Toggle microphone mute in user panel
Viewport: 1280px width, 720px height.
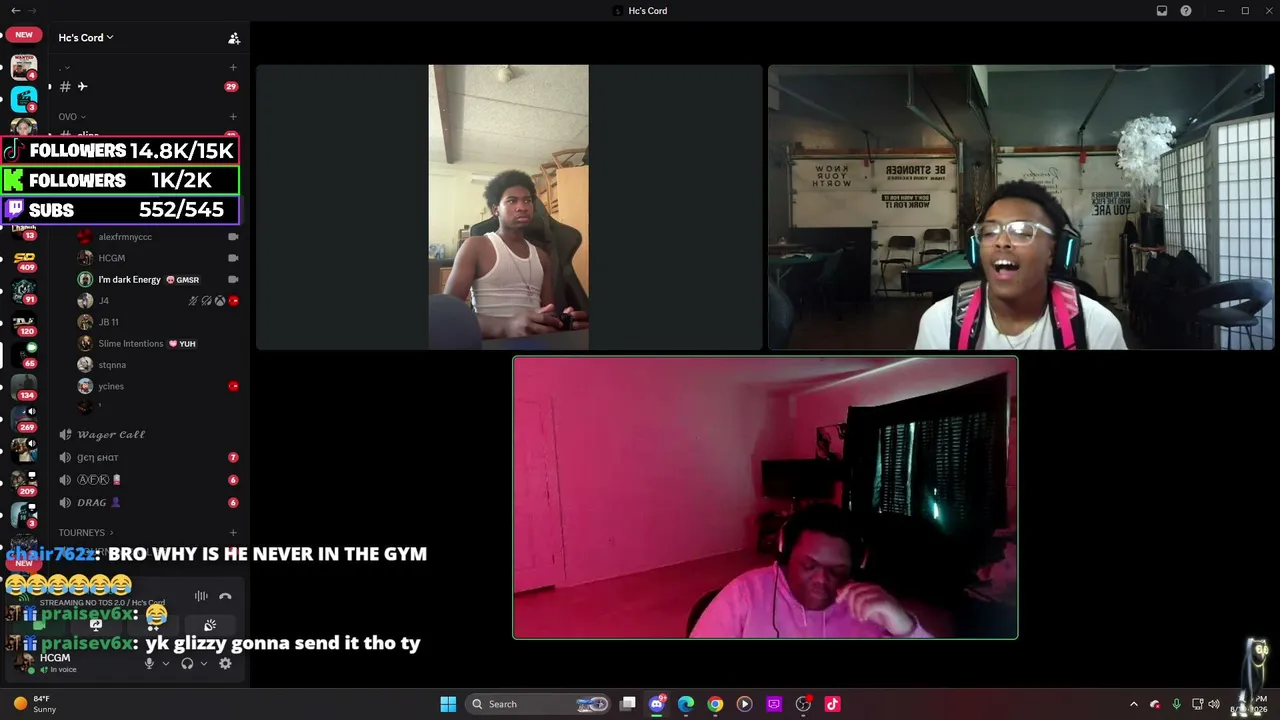[x=149, y=663]
